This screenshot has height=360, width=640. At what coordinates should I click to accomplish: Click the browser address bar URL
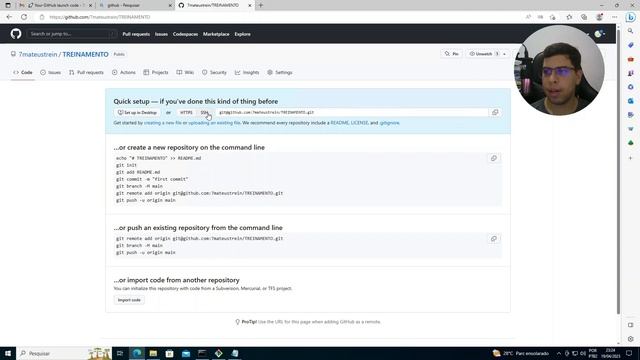pos(100,17)
